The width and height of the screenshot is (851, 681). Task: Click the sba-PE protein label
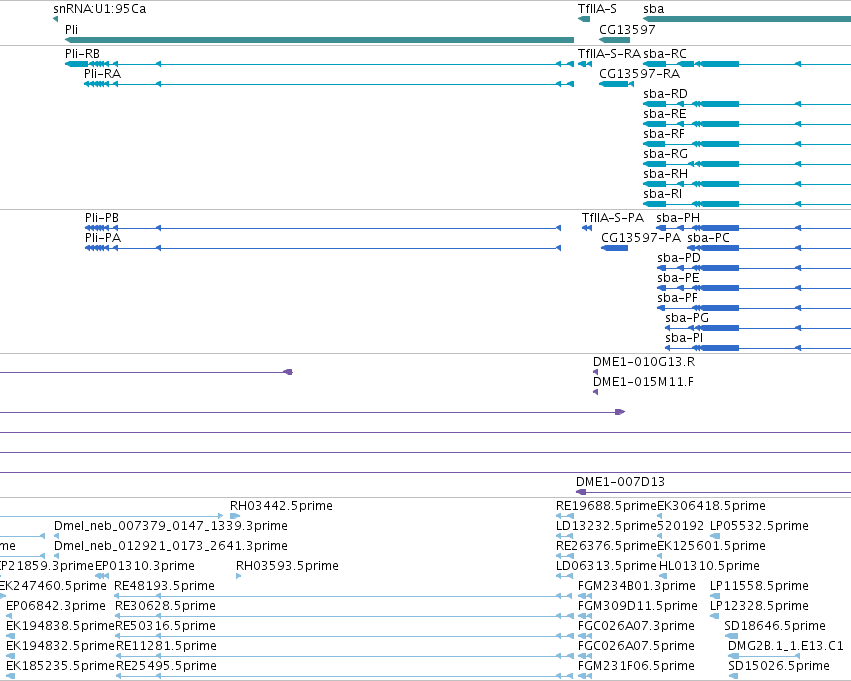pyautogui.click(x=678, y=278)
